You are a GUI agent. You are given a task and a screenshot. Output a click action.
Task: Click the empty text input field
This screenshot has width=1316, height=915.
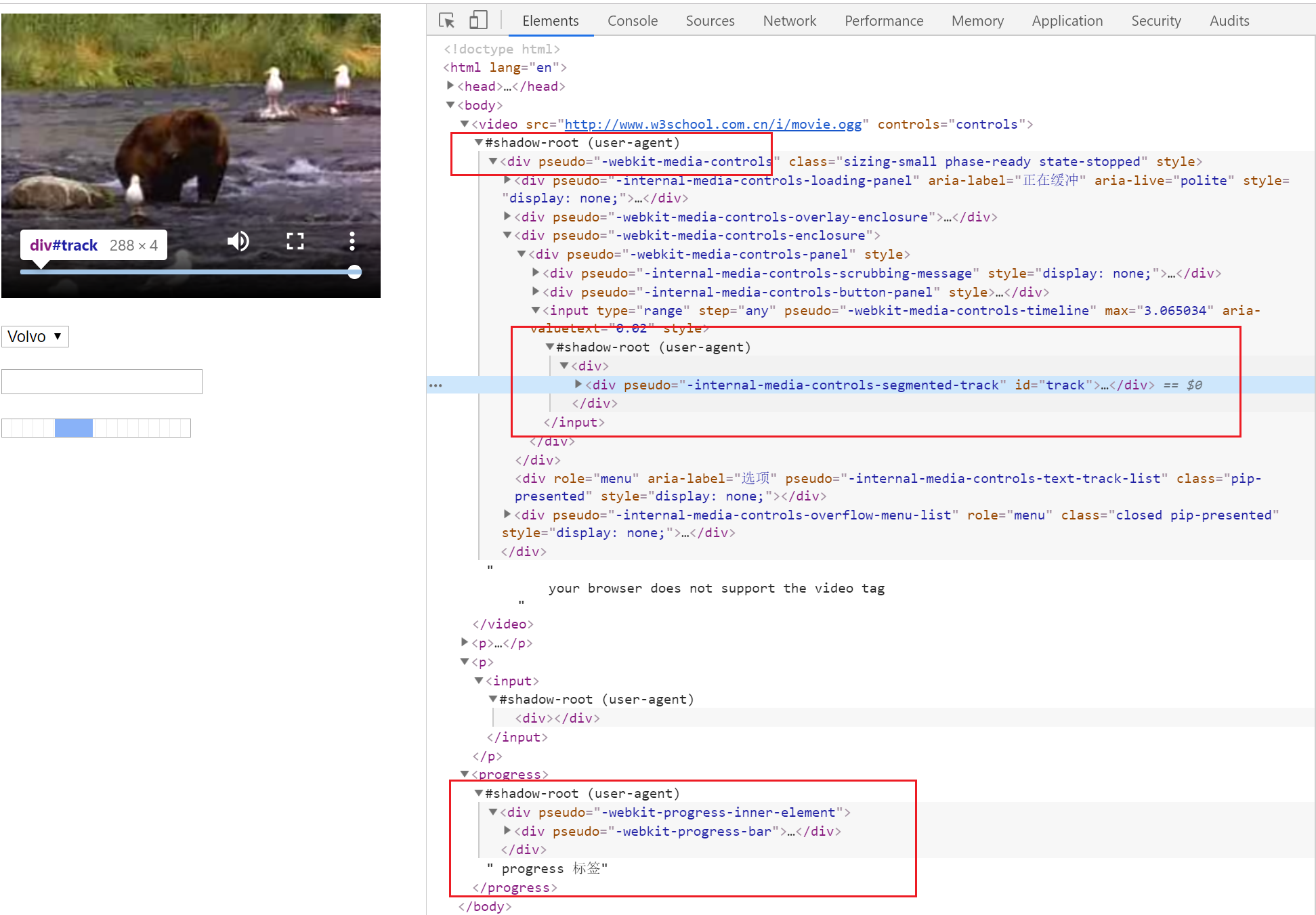(x=102, y=381)
